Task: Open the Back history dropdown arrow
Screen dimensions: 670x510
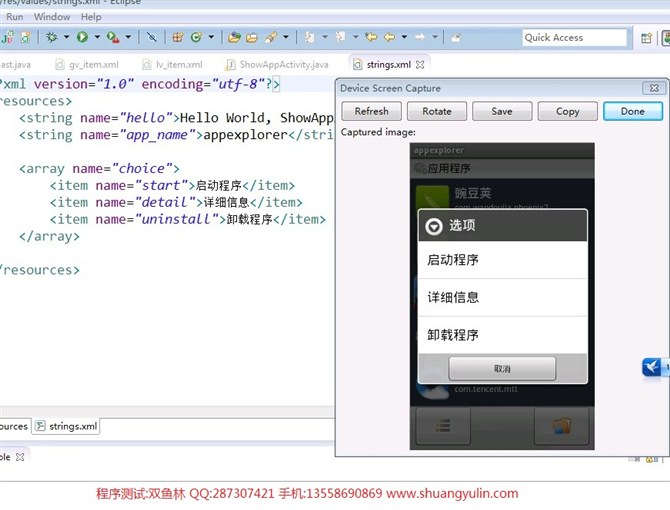Action: [x=404, y=37]
